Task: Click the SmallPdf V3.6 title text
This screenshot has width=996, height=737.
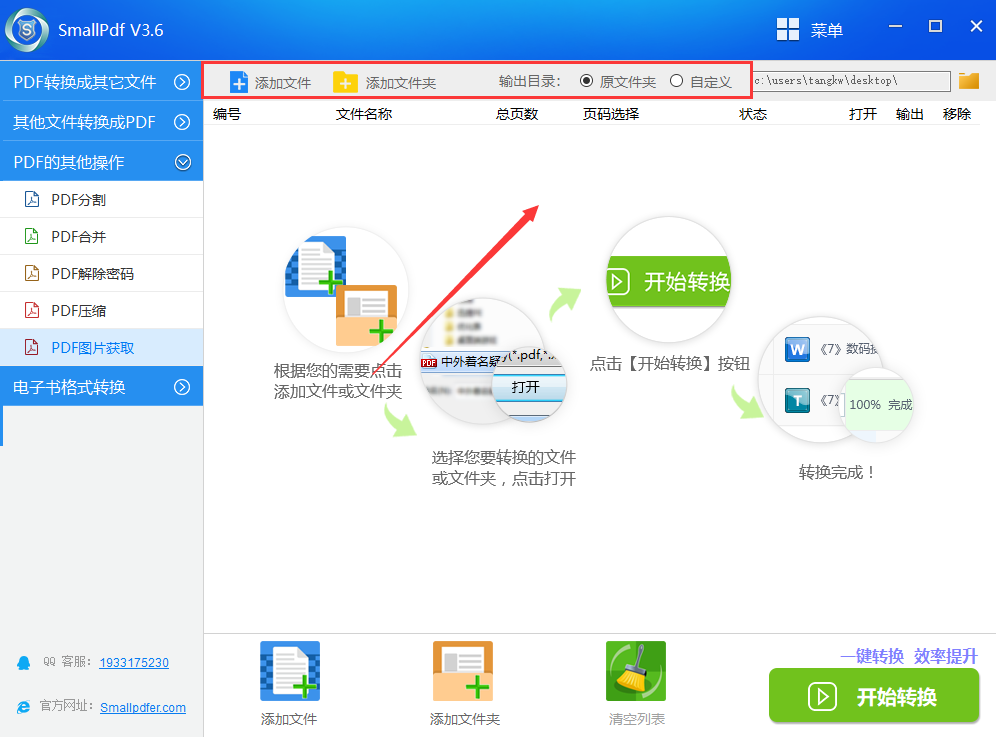Action: click(x=111, y=30)
